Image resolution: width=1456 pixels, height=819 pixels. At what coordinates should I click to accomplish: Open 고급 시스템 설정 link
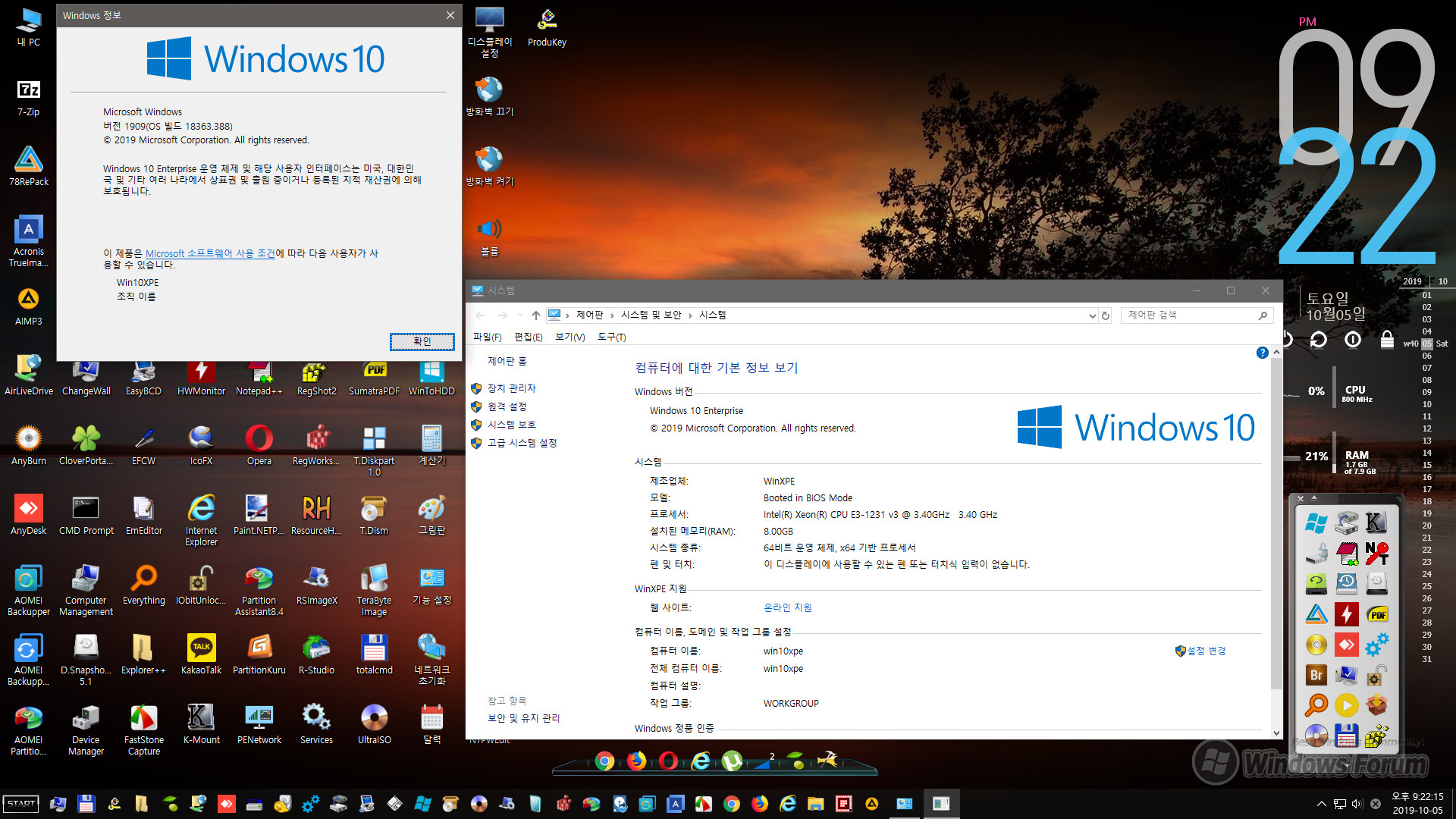point(522,443)
